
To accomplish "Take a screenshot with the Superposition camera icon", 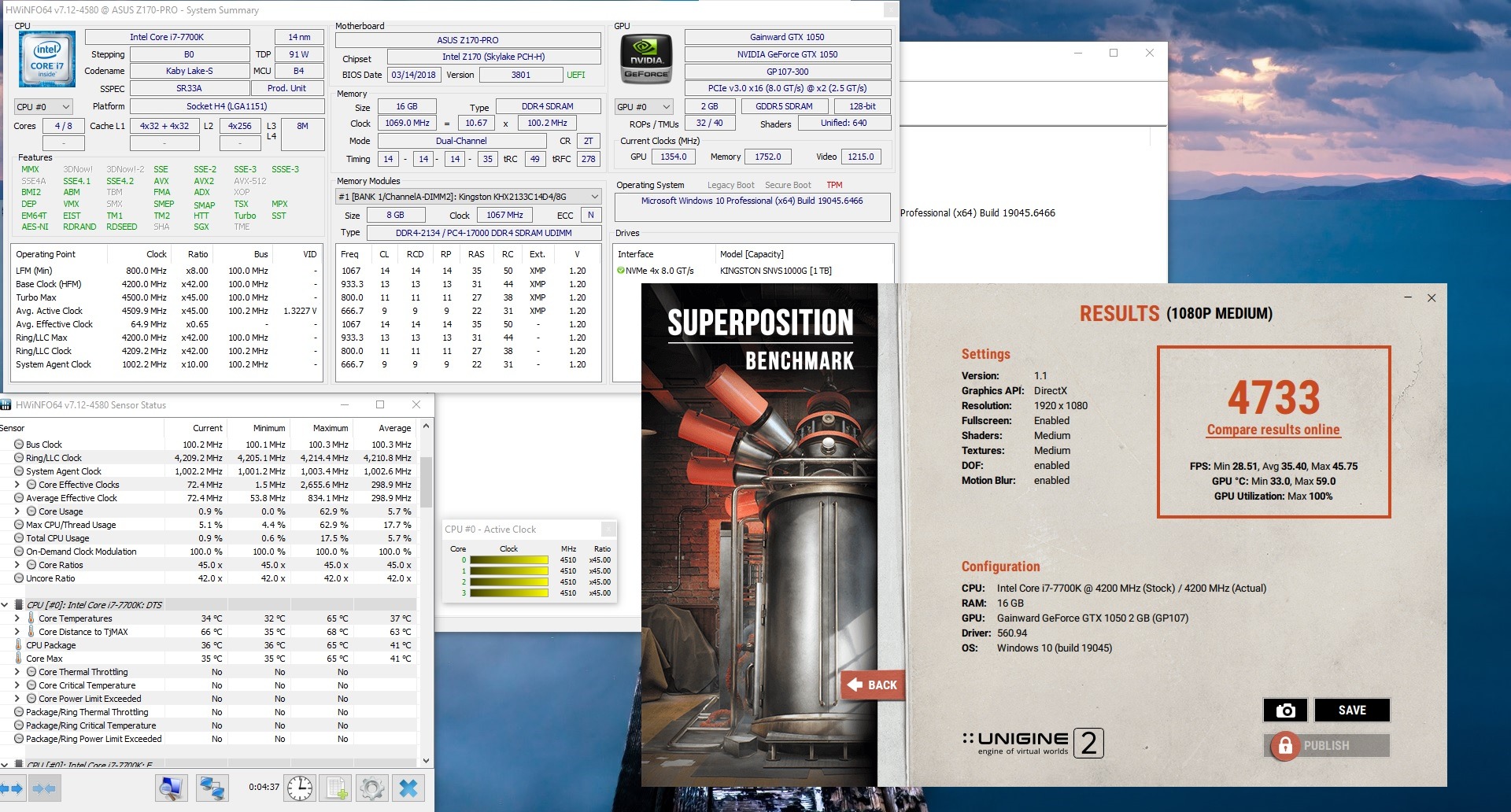I will [x=1285, y=710].
